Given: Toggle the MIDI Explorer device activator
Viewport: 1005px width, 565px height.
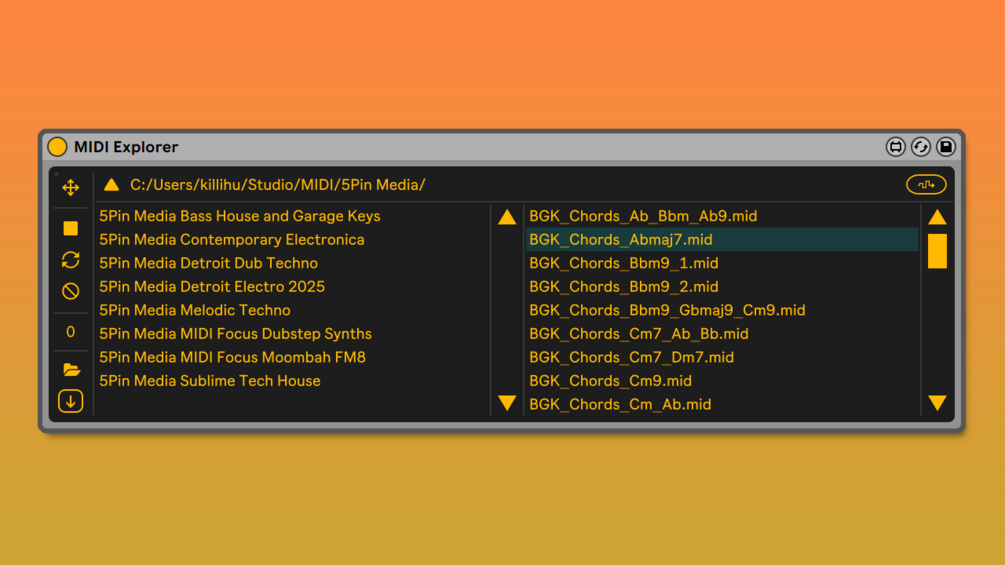Looking at the screenshot, I should (x=57, y=147).
